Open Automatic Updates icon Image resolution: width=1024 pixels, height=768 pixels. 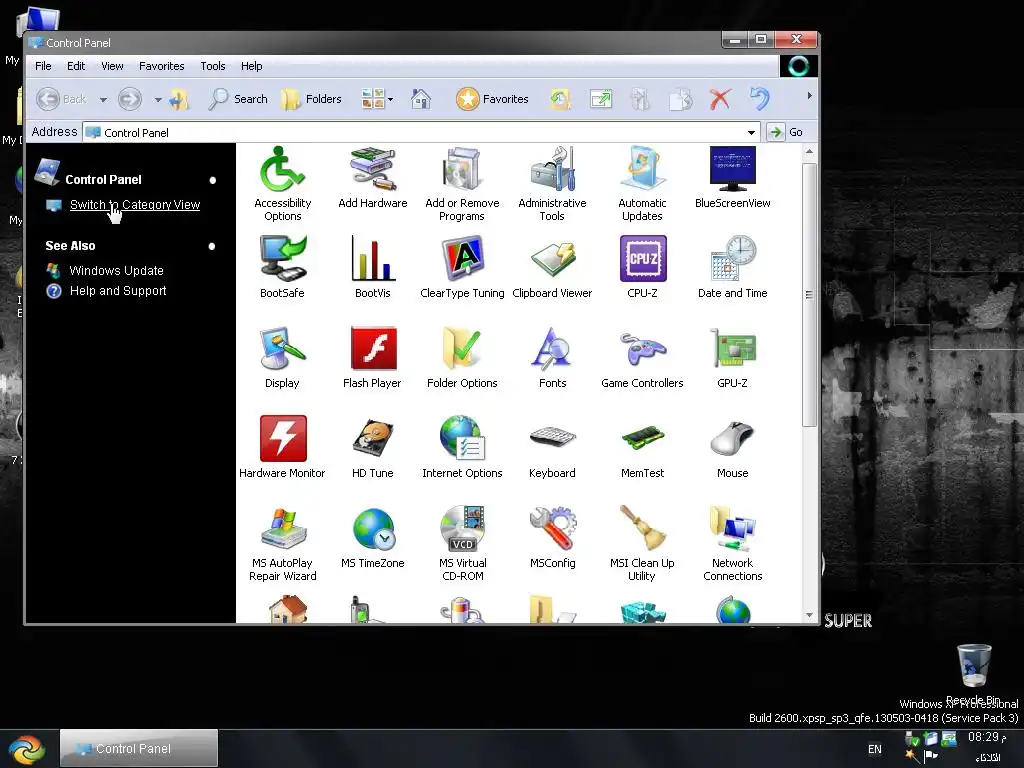(x=642, y=184)
